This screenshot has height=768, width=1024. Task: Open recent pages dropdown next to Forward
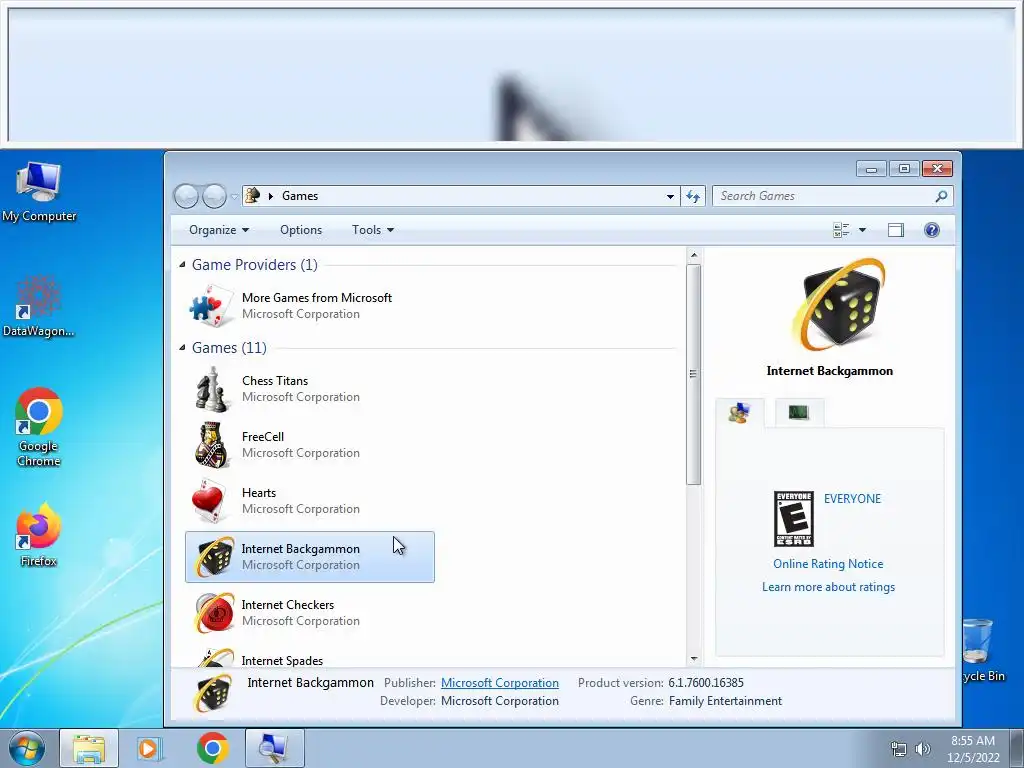(x=234, y=196)
